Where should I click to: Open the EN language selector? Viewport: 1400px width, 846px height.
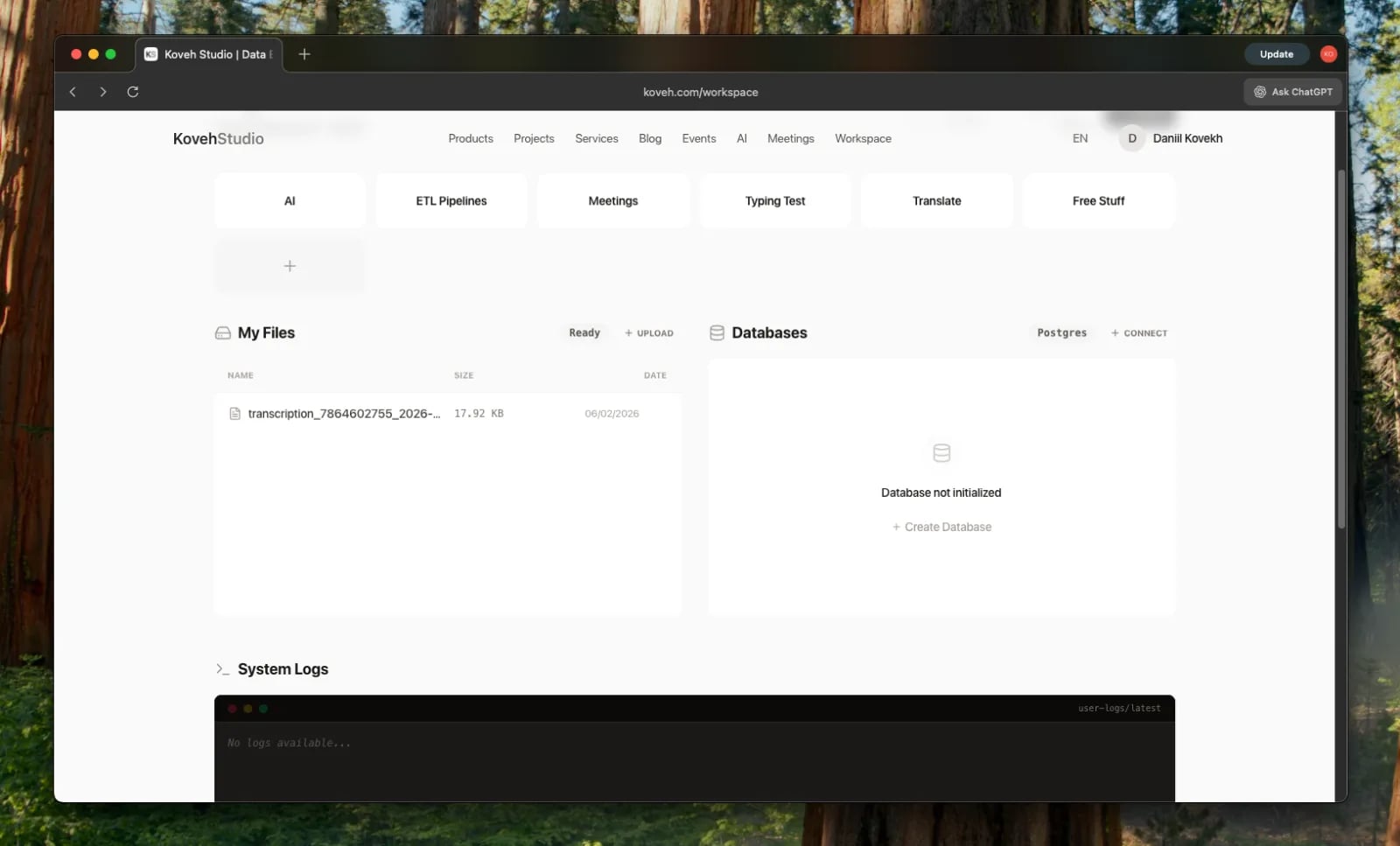[x=1080, y=139]
